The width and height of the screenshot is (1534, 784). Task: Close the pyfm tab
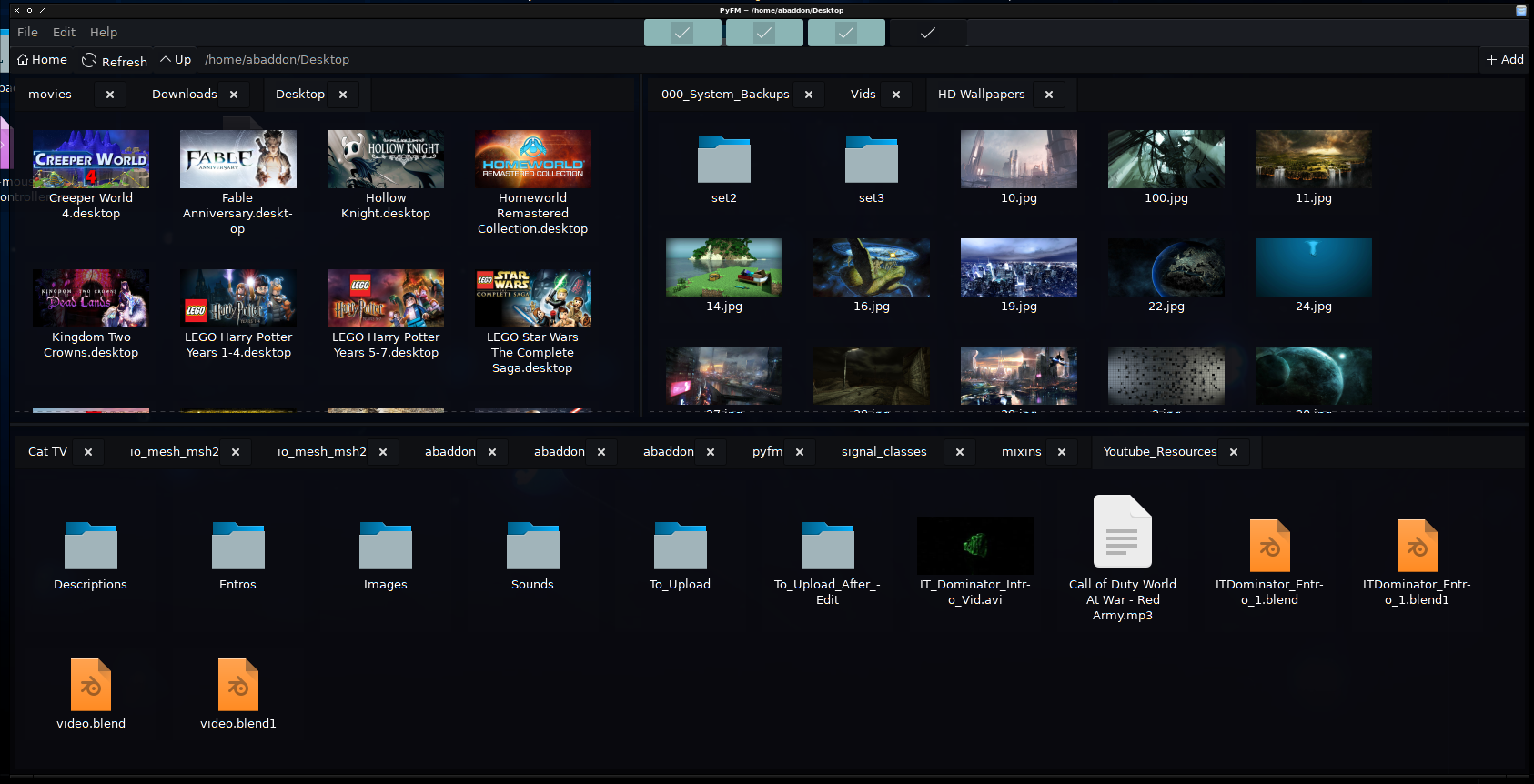[800, 452]
